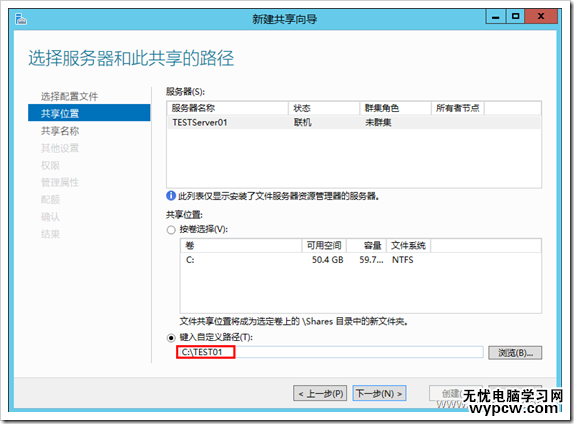Sort by 服务器名称 column header

tap(227, 108)
